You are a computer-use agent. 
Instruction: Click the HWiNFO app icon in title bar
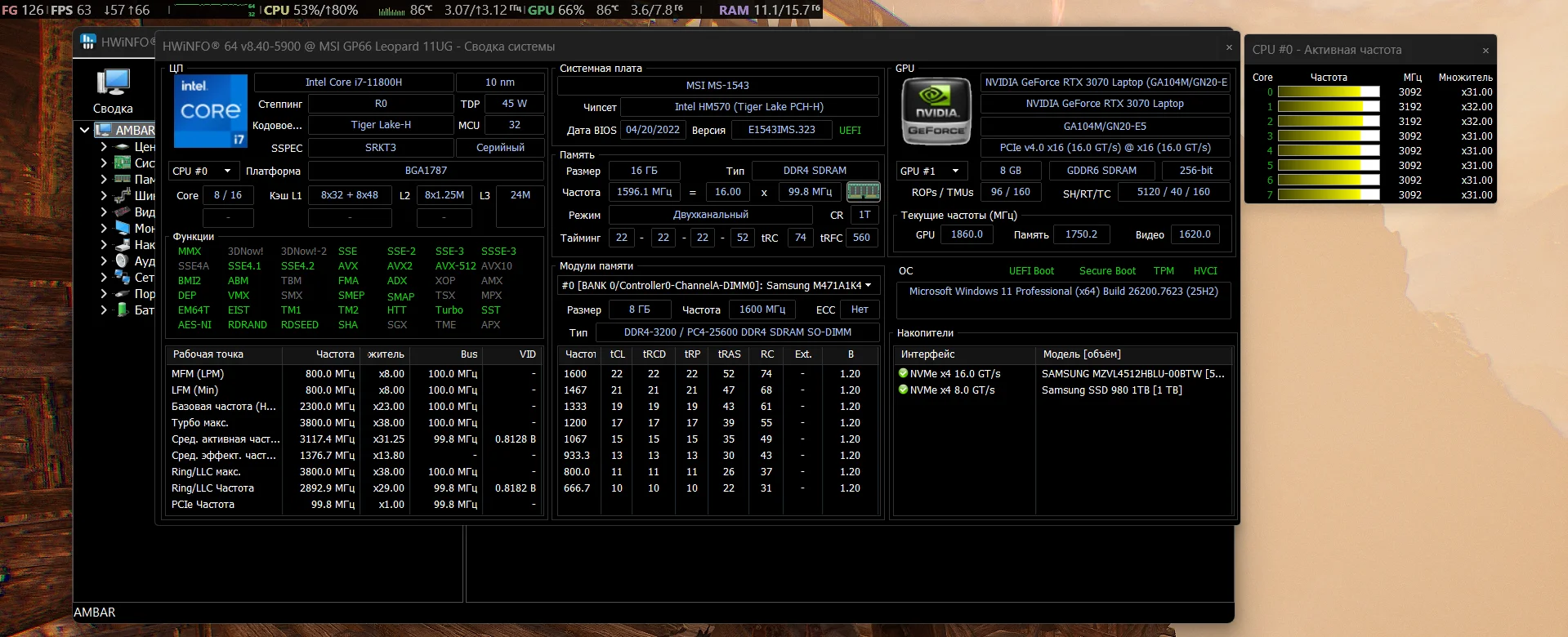(88, 42)
